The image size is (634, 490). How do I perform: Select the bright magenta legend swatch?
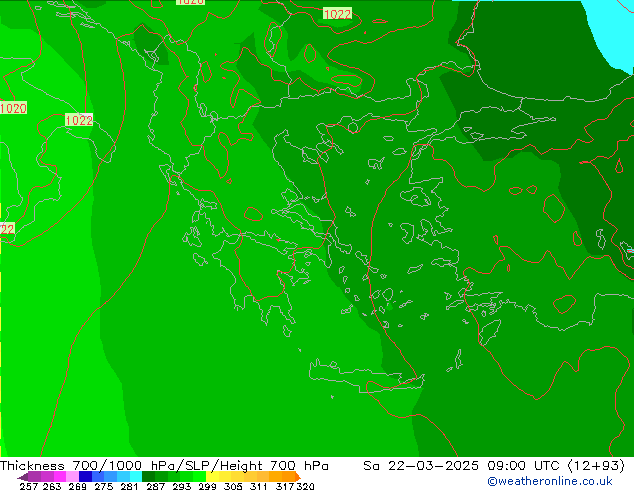pos(60,476)
